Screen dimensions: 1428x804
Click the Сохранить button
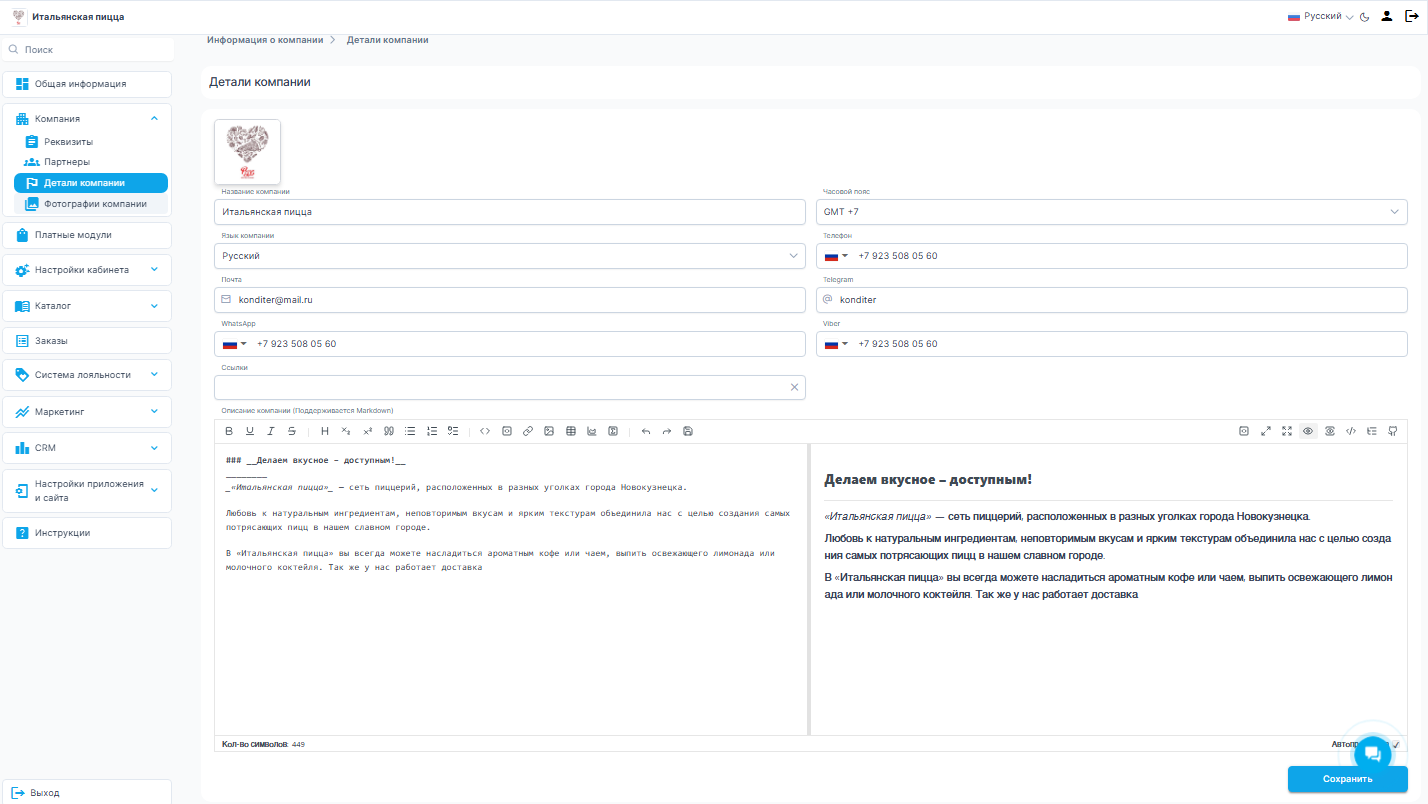click(1347, 779)
